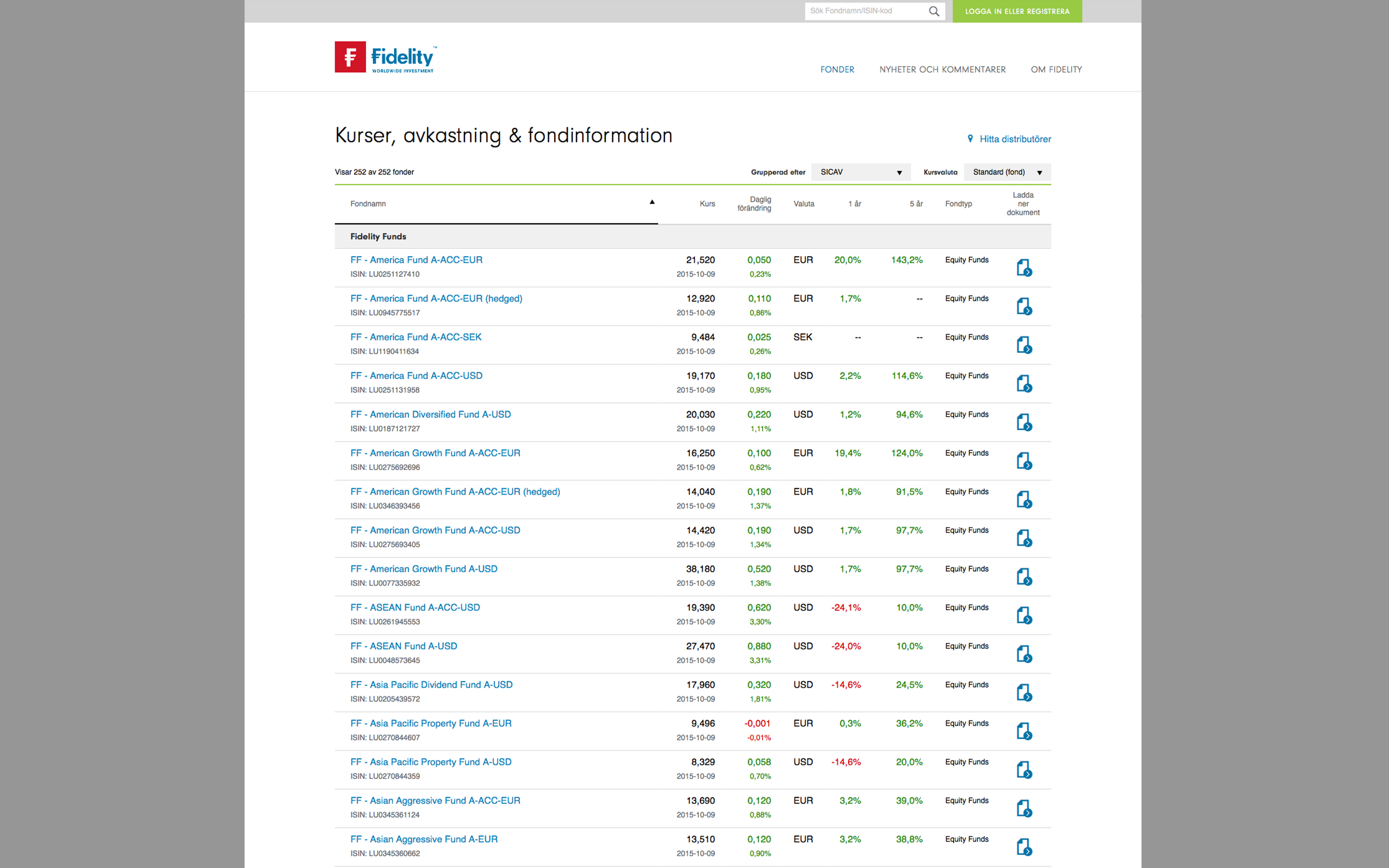The height and width of the screenshot is (868, 1389).
Task: Click the SEK currency cell
Action: click(803, 337)
